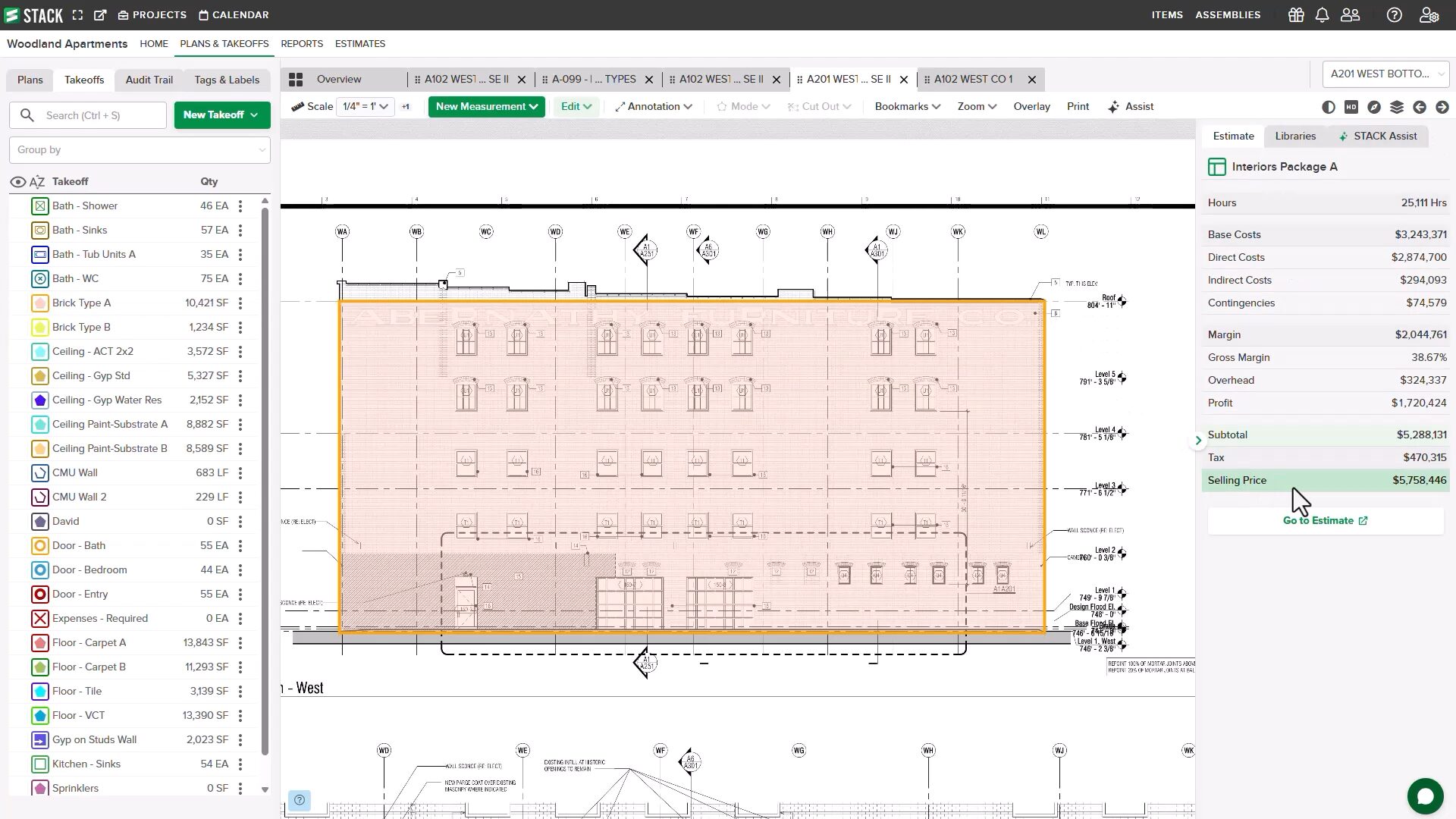Toggle Bath - WC takeoff icon
This screenshot has width=1456, height=819.
pos(40,279)
